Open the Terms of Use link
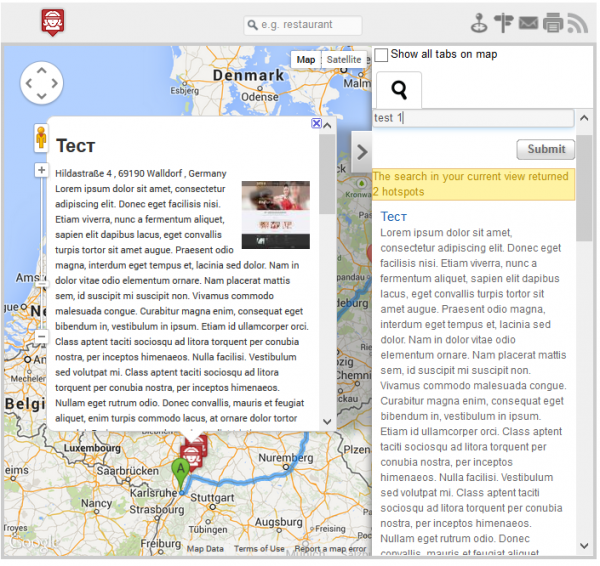This screenshot has height=566, width=600. coord(259,549)
